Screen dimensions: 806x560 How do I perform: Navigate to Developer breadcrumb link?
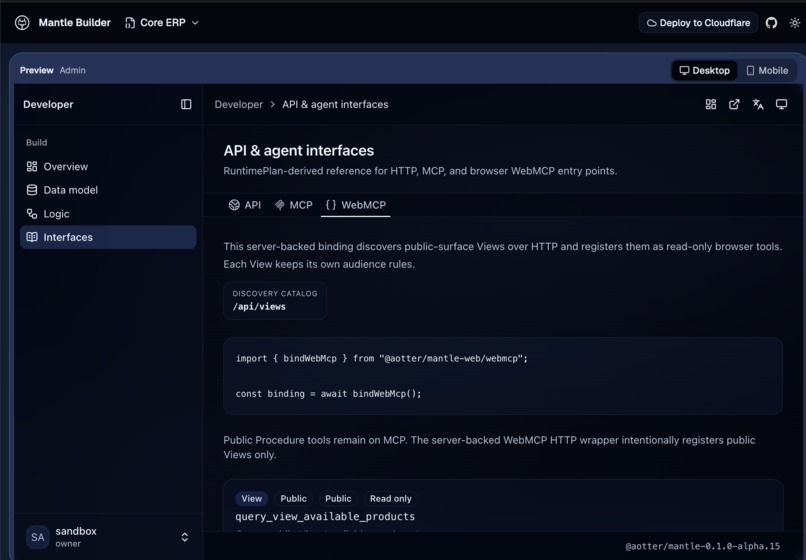(239, 104)
